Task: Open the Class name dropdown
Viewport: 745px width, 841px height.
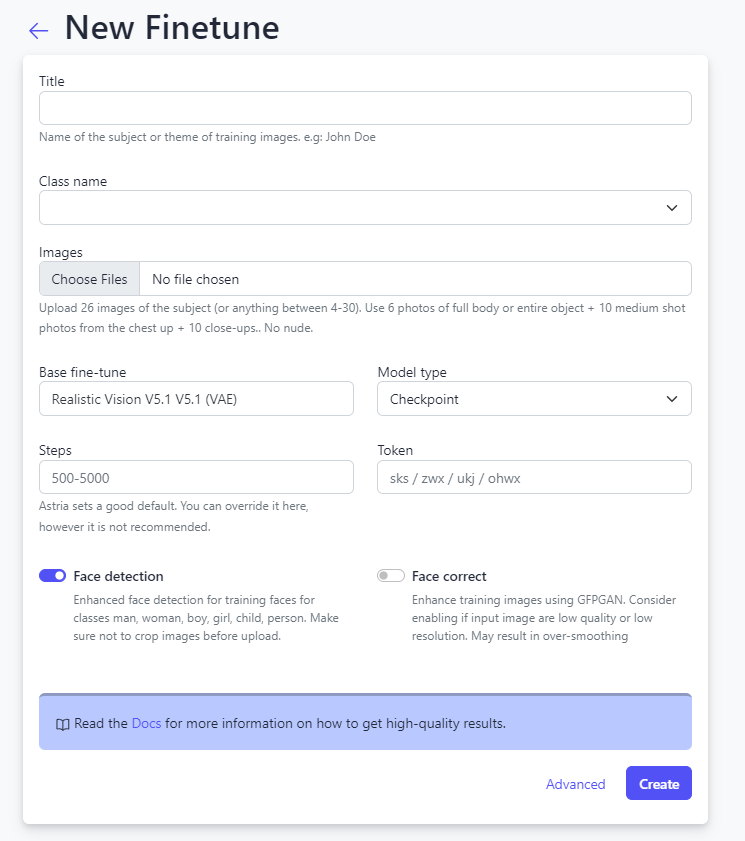Action: click(365, 208)
